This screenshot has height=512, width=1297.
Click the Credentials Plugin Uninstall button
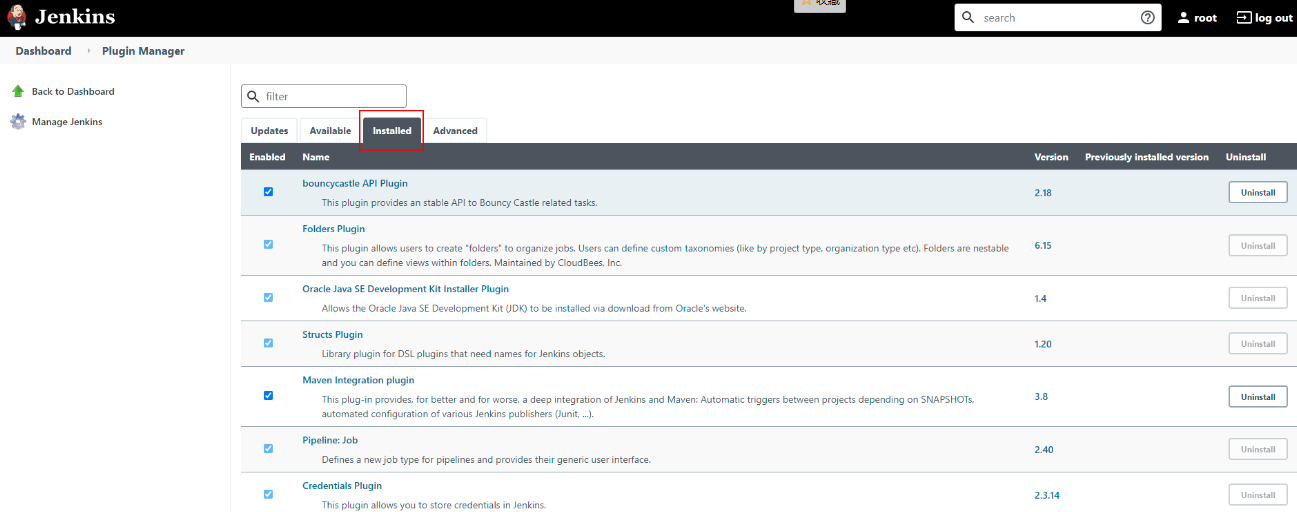(x=1258, y=495)
